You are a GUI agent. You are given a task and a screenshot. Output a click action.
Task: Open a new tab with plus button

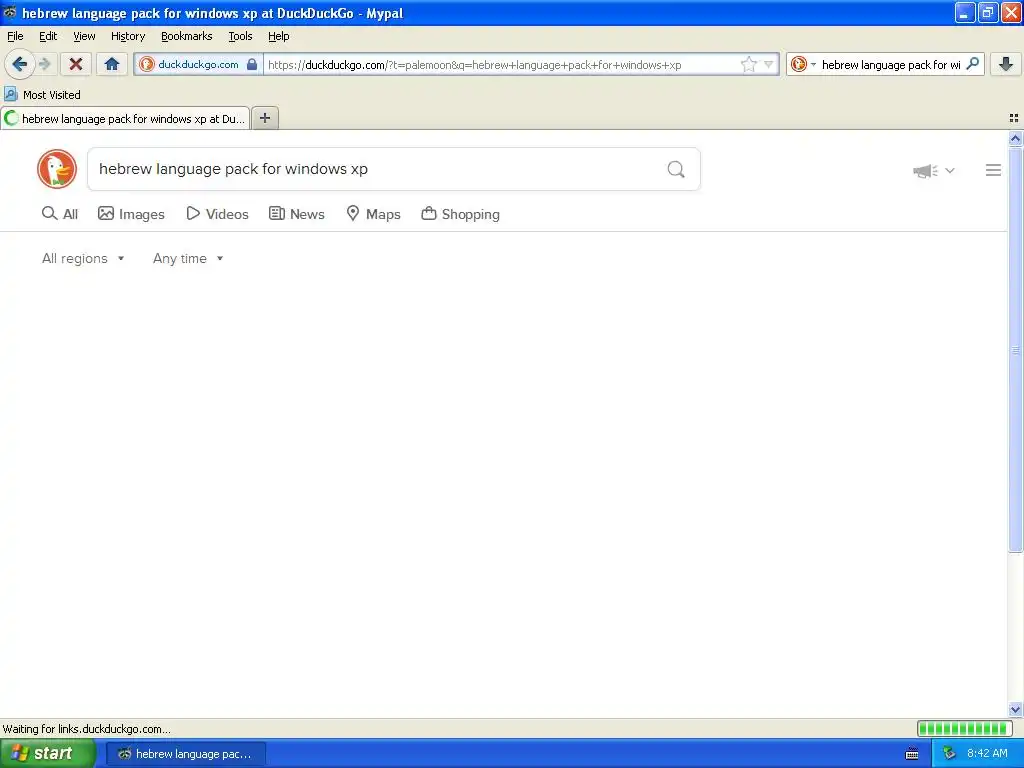coord(264,118)
